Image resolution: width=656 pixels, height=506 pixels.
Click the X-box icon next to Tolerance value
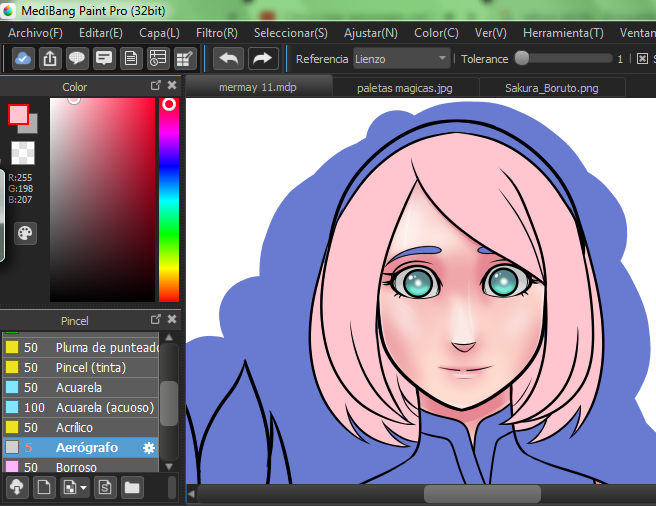pos(642,59)
